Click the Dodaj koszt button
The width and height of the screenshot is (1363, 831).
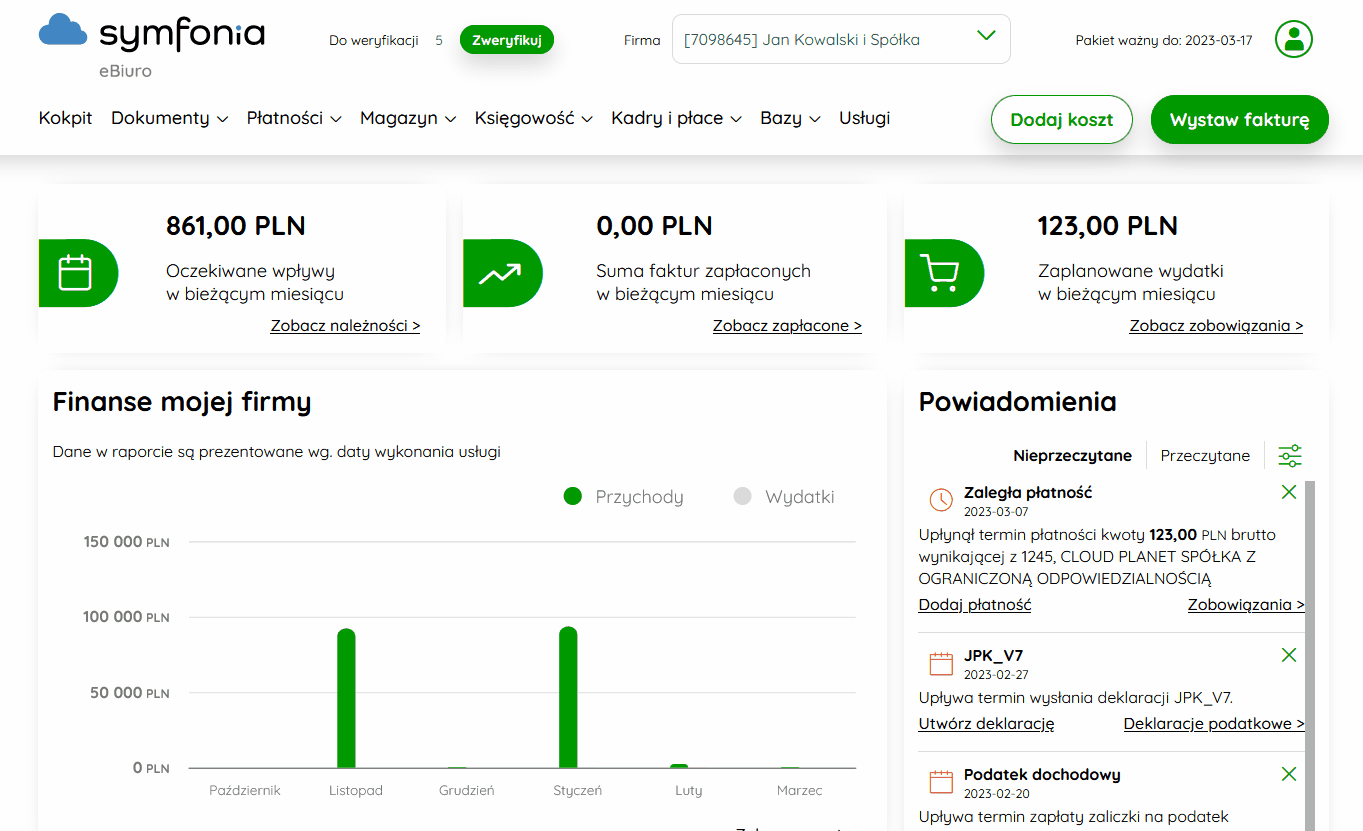point(1061,120)
